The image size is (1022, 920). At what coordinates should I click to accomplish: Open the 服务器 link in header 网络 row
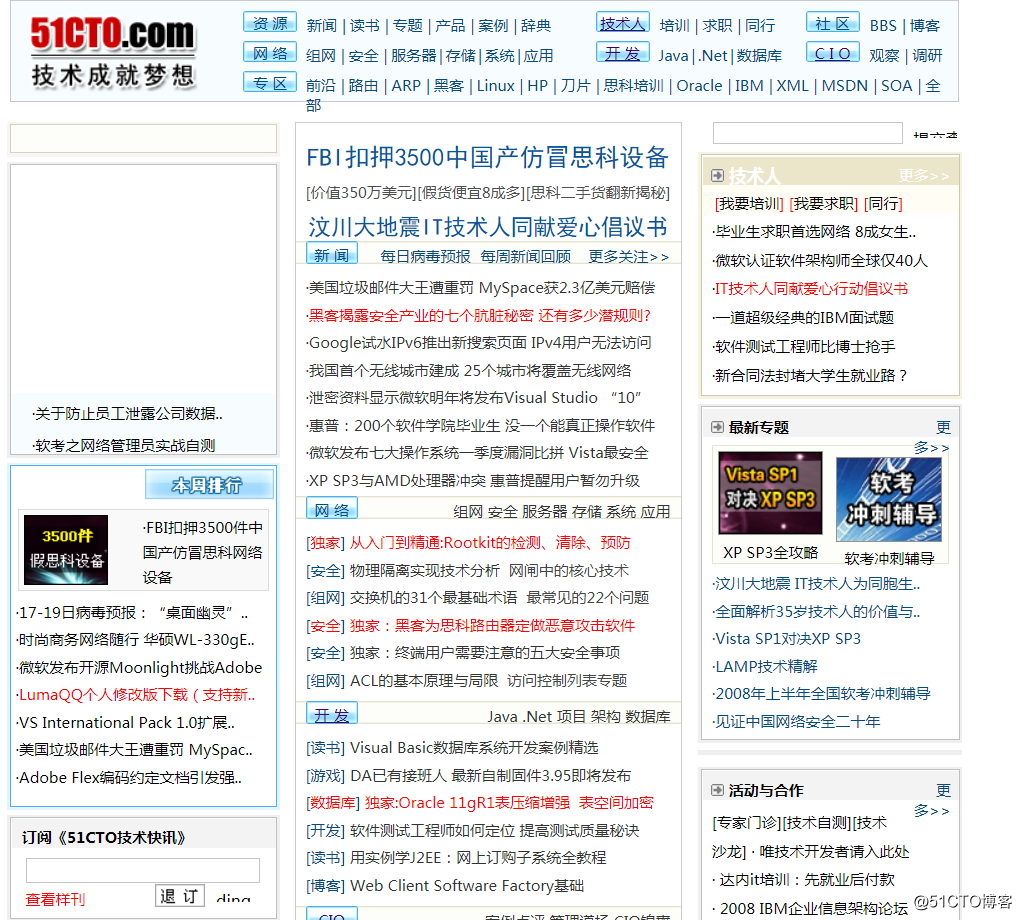point(413,55)
